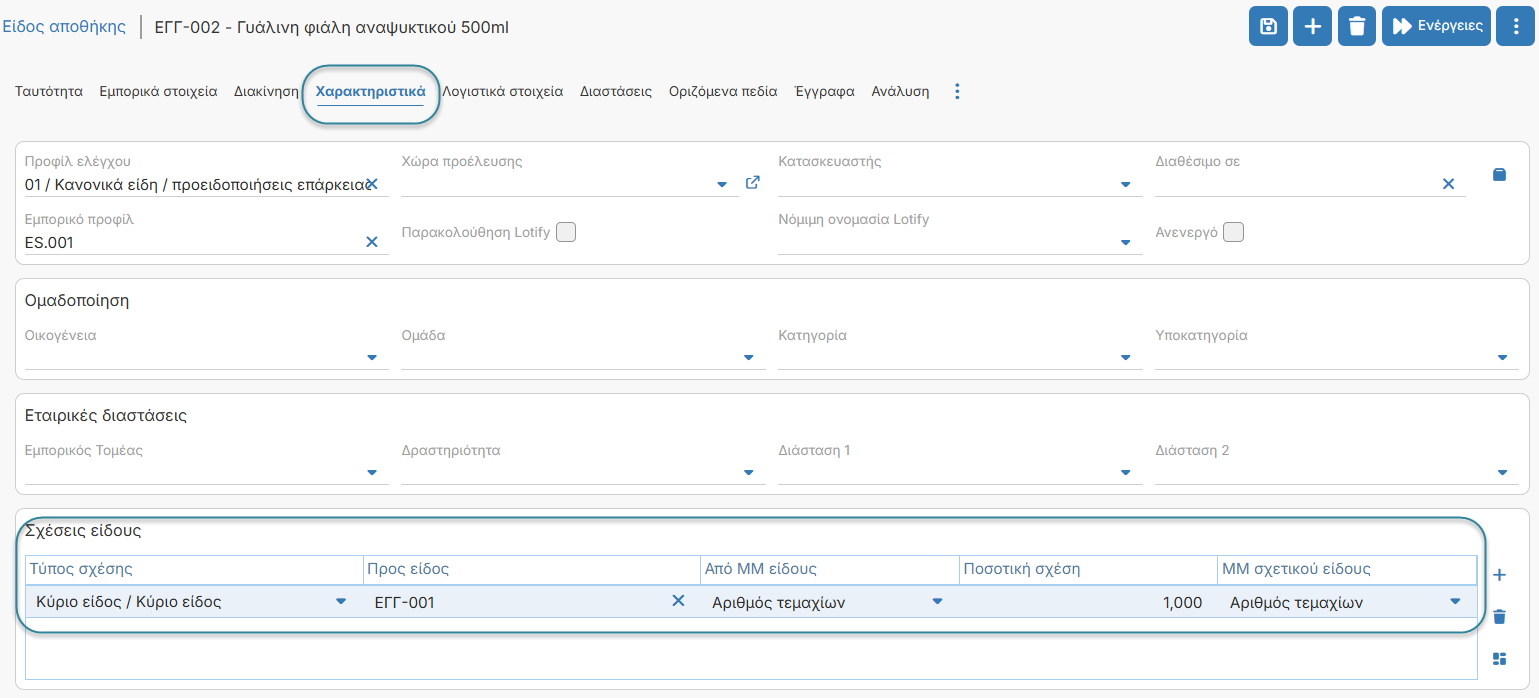Clear the Διαθέσιμο σε field
This screenshot has width=1539, height=698.
pos(1448,184)
